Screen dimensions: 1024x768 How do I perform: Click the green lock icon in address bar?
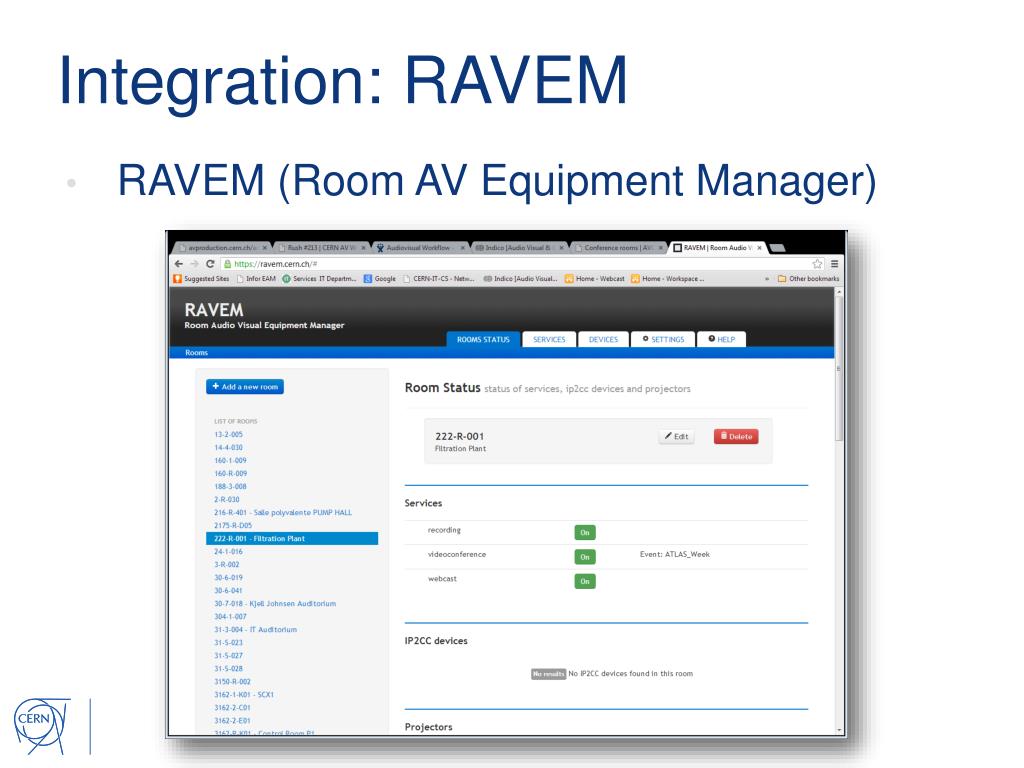(227, 264)
